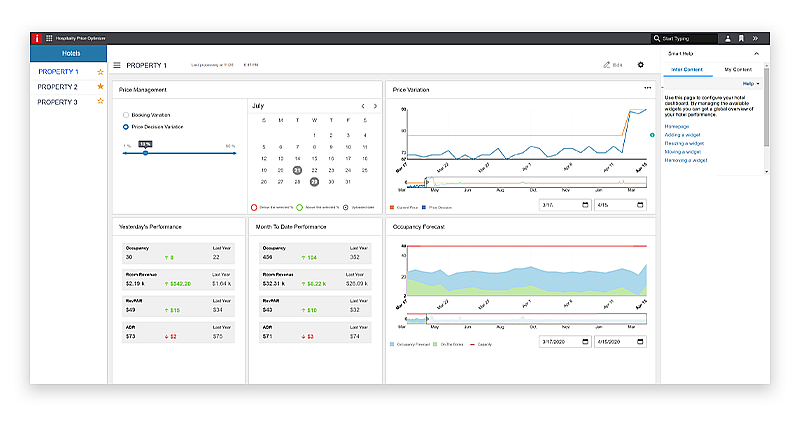Switch to Infor Content tab

coord(687,69)
